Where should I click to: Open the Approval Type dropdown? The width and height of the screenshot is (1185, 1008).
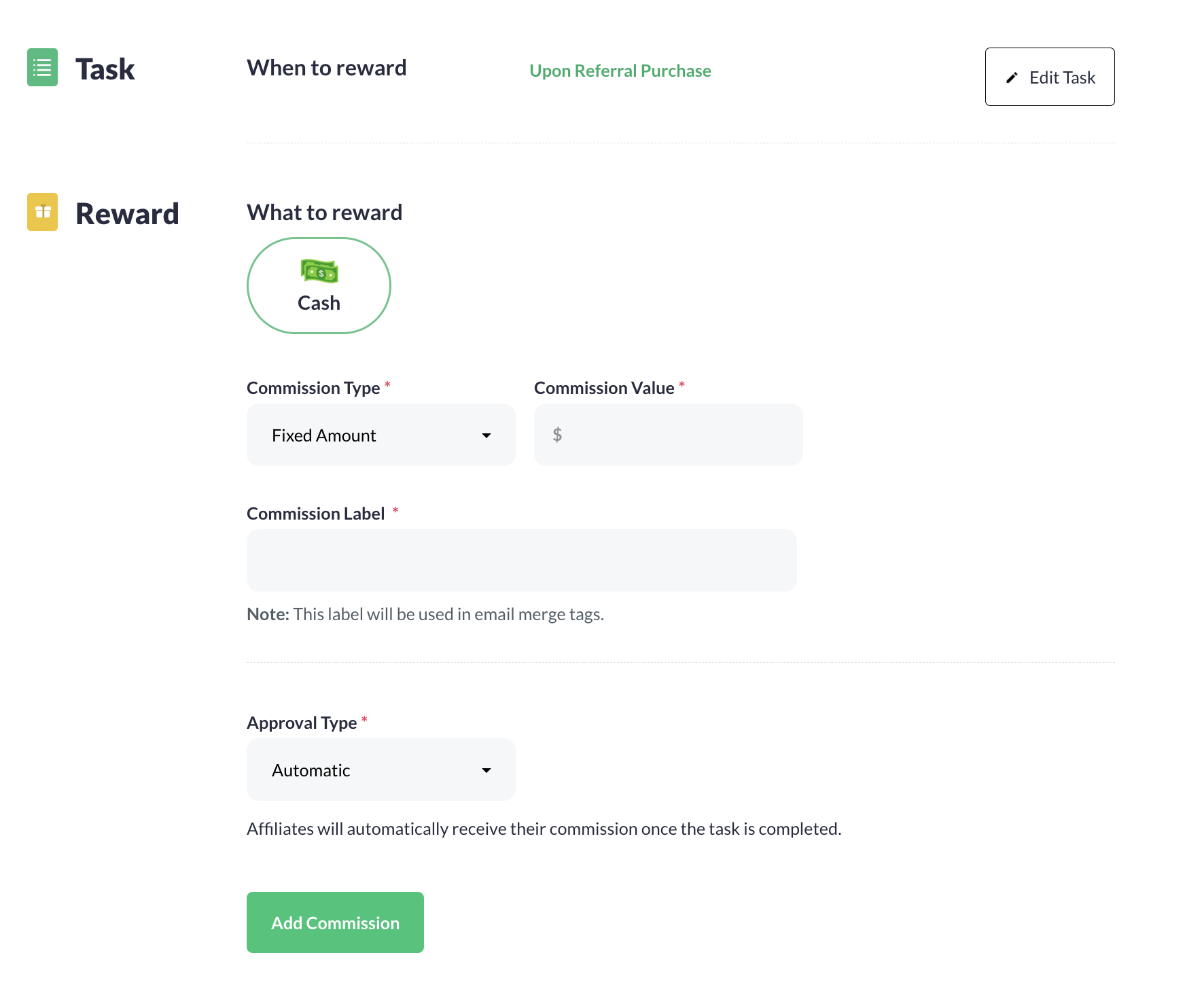[x=381, y=770]
